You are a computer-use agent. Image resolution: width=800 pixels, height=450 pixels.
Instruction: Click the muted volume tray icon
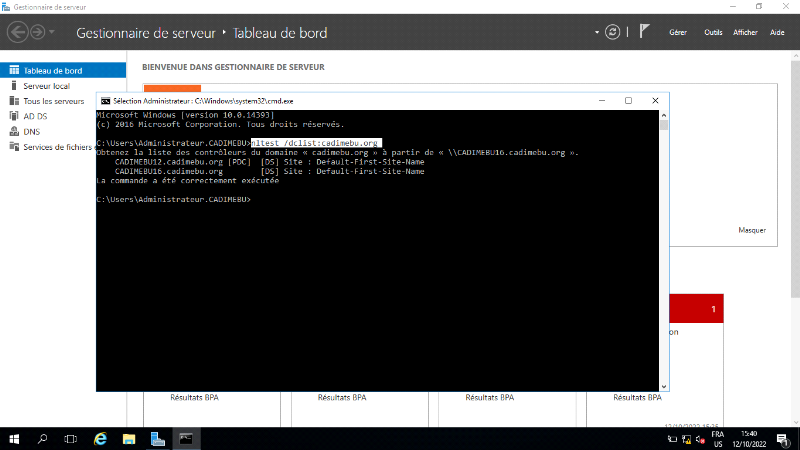tap(700, 439)
